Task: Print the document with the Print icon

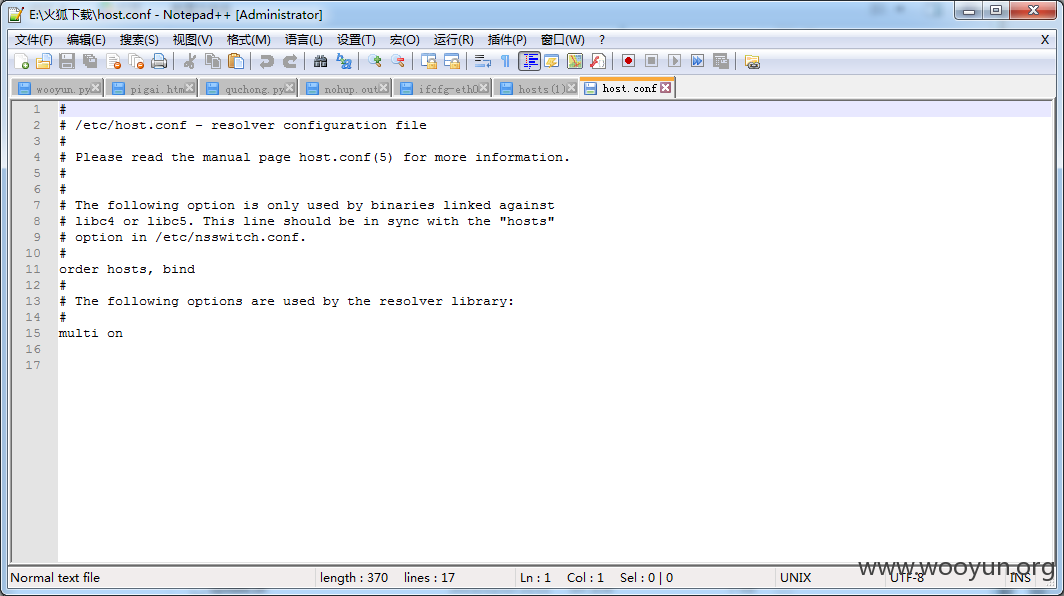Action: coord(159,62)
